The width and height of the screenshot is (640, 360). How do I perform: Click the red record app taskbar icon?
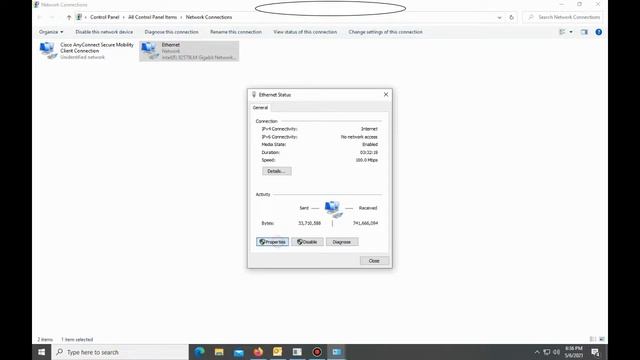pos(317,352)
